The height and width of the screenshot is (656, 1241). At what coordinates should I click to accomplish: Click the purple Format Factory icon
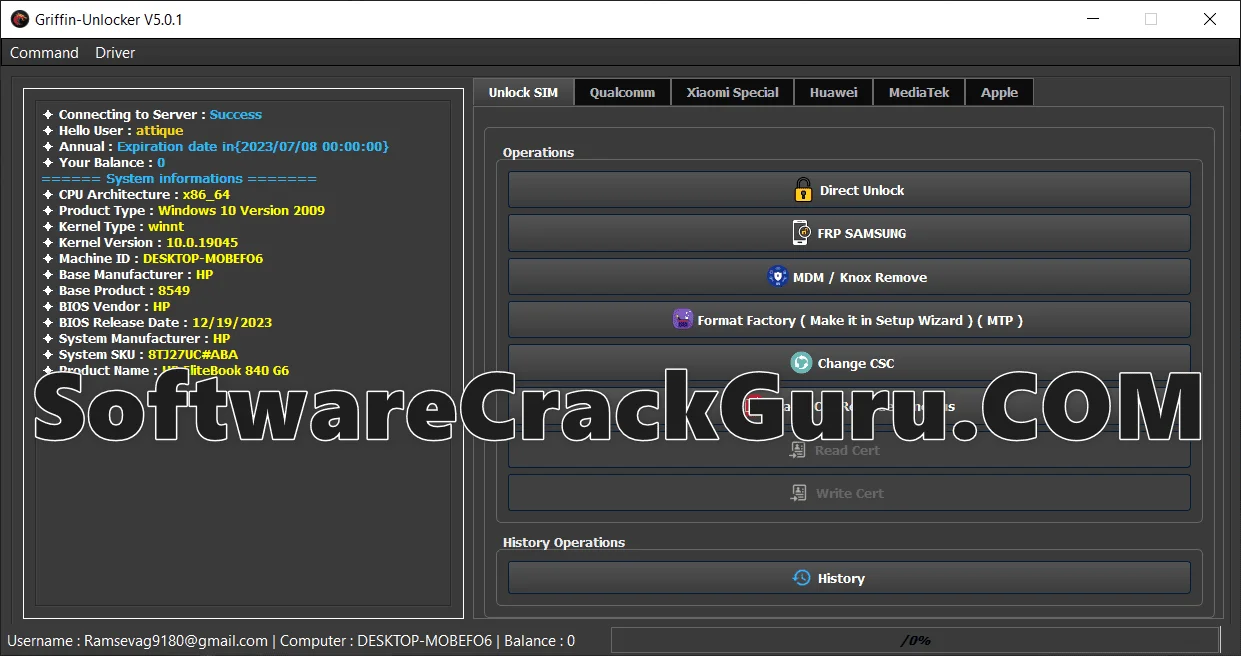[683, 320]
